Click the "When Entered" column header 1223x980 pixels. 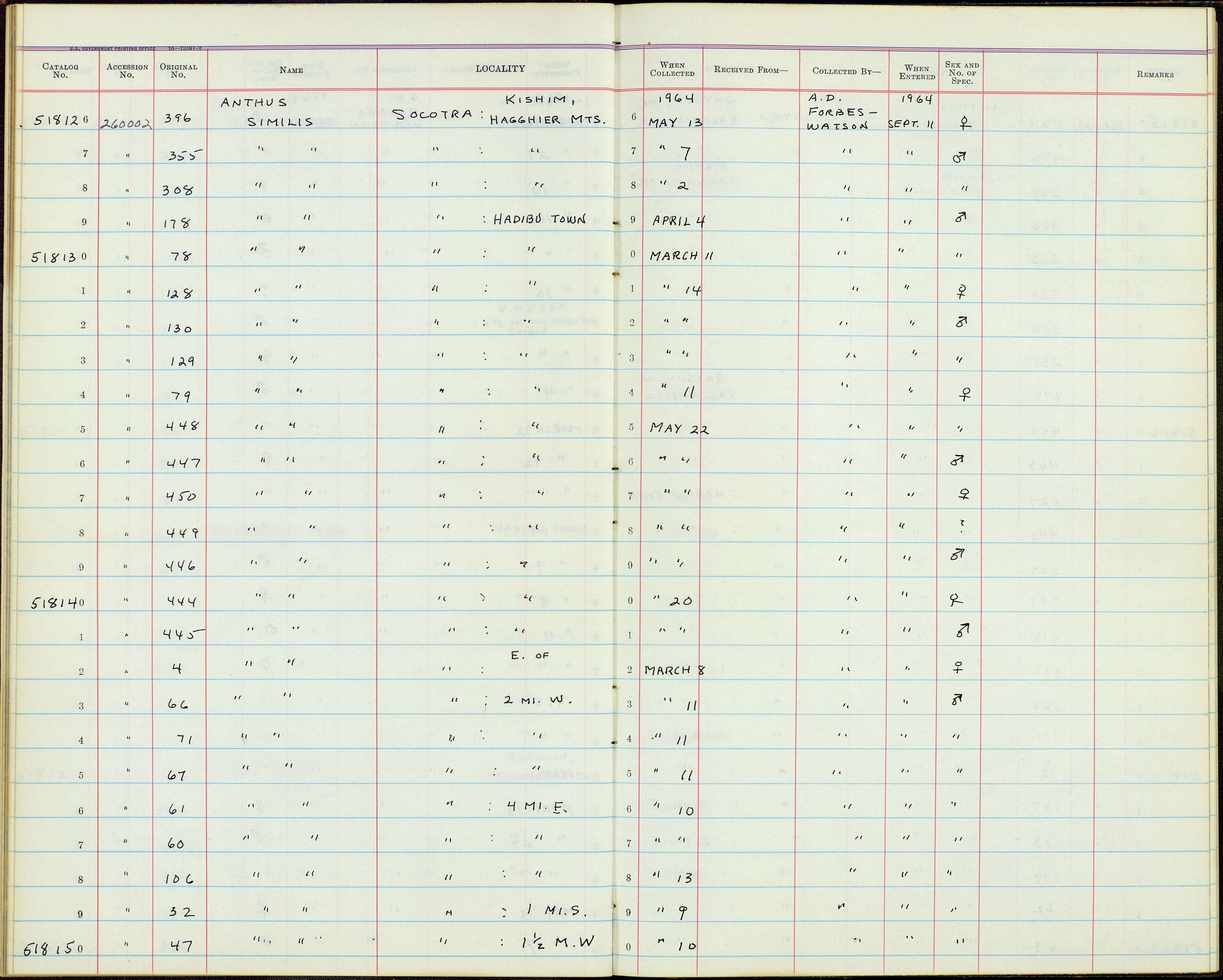tap(917, 72)
